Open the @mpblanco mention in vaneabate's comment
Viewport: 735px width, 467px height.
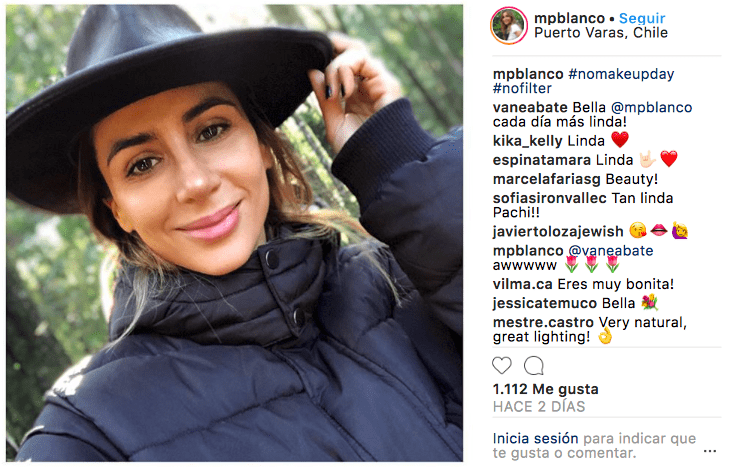652,107
